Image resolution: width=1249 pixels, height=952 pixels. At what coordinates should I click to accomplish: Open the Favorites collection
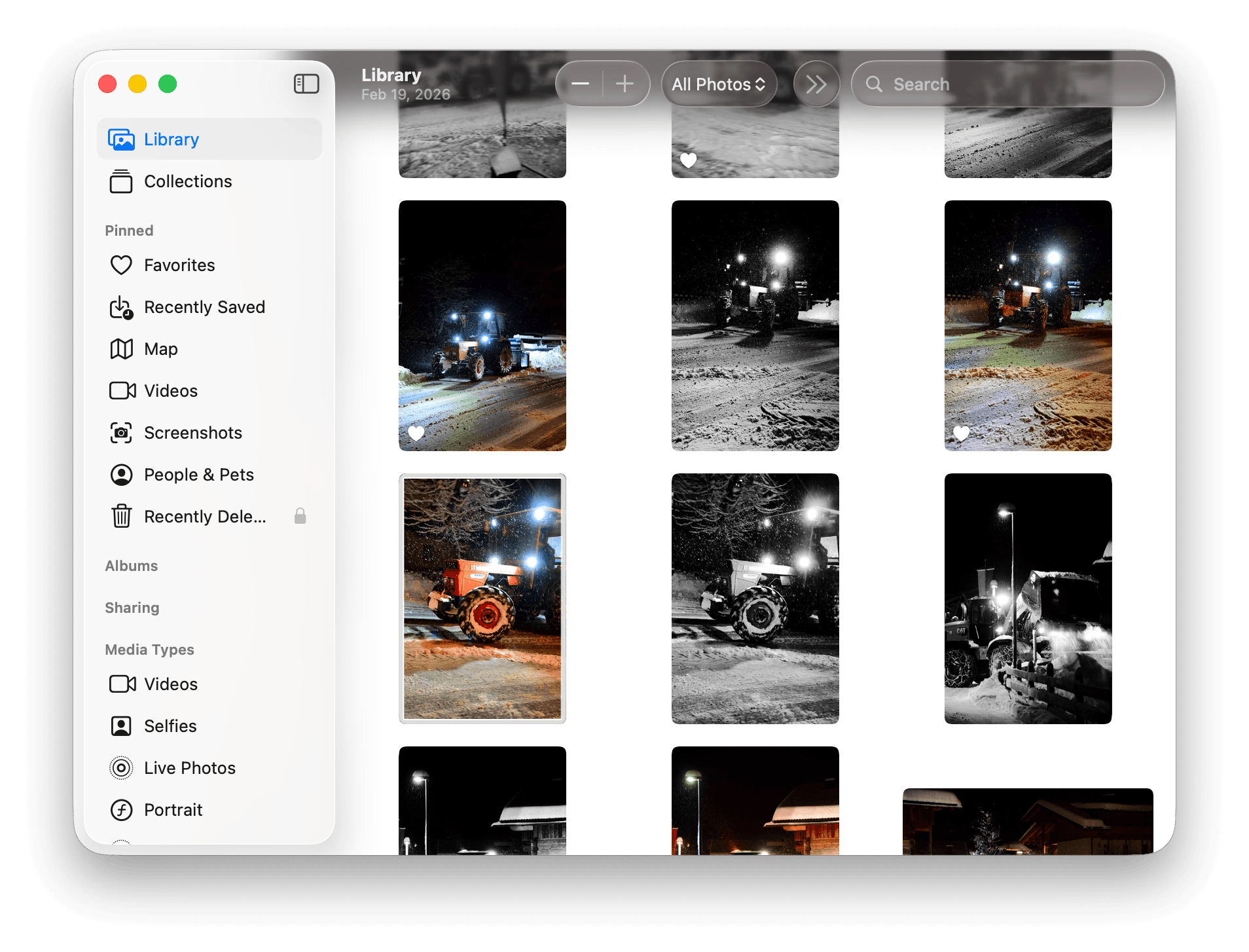click(179, 265)
